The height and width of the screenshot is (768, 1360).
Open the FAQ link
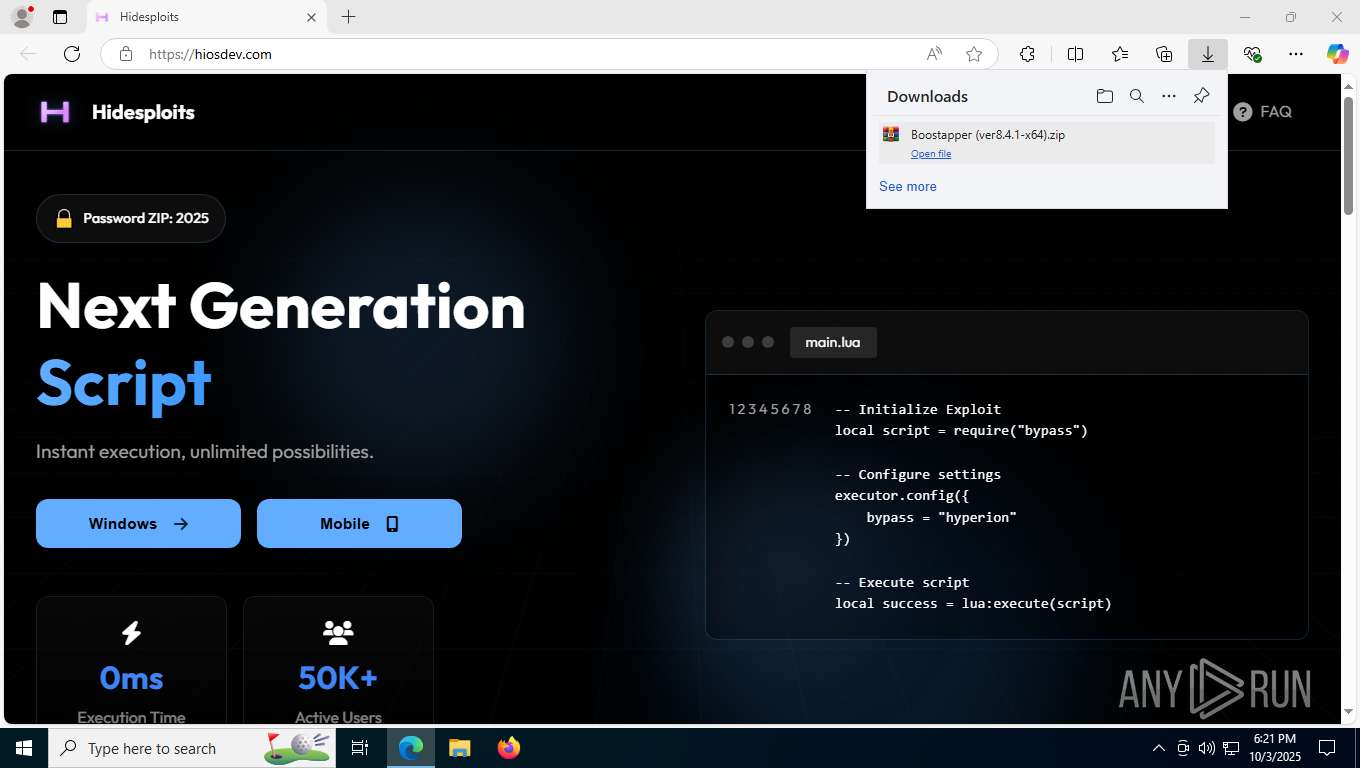coord(1263,112)
